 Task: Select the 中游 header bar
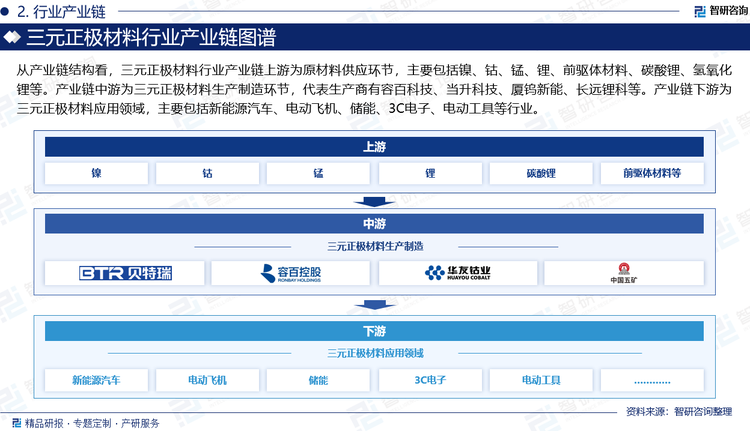point(374,223)
